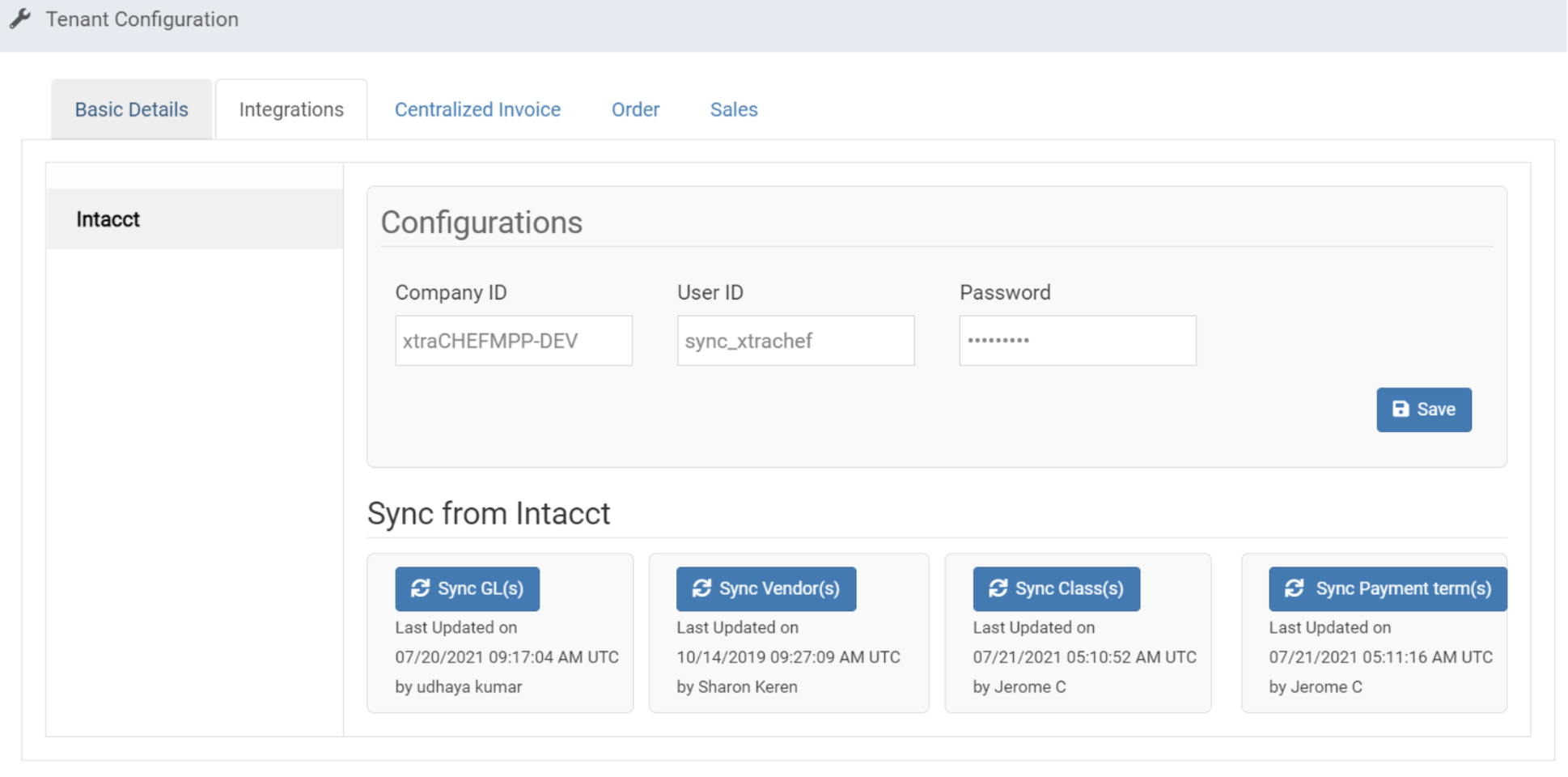Screen dimensions: 1568x777
Task: Open the Sales tab
Action: click(734, 109)
